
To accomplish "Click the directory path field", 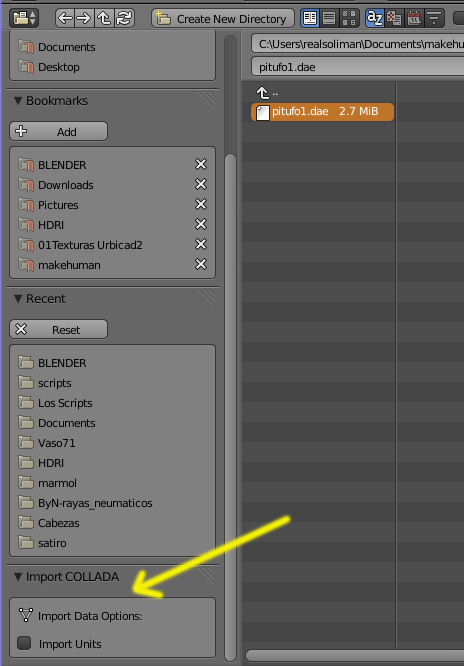I will (x=357, y=44).
